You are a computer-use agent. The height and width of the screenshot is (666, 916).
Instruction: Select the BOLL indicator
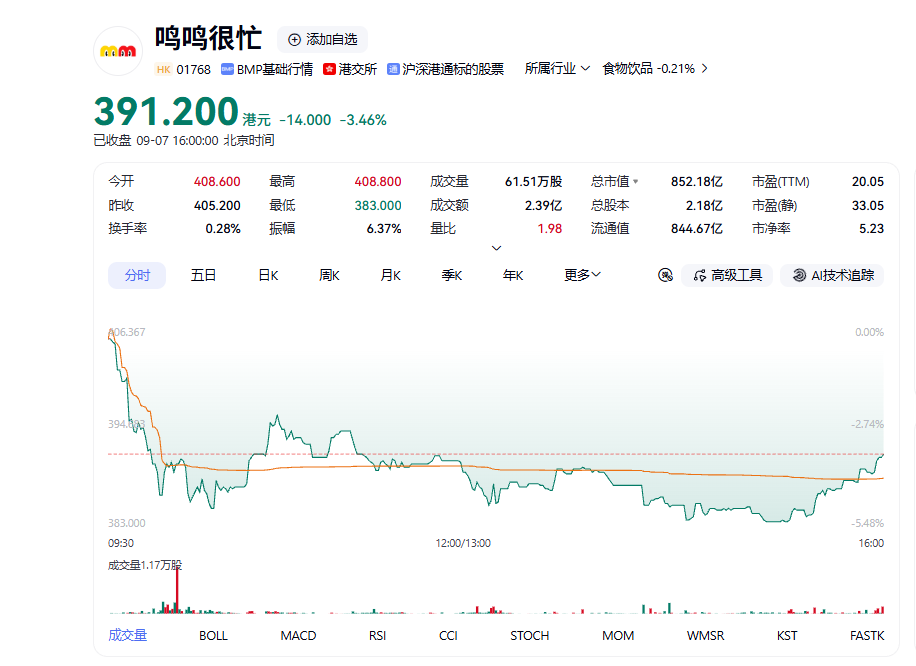(213, 636)
